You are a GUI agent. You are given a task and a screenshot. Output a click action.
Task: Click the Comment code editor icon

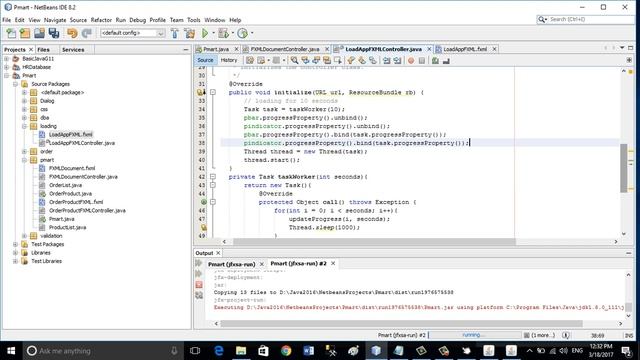435,60
